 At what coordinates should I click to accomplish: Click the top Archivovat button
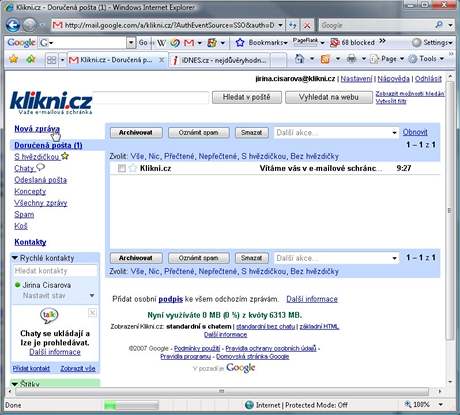(136, 133)
